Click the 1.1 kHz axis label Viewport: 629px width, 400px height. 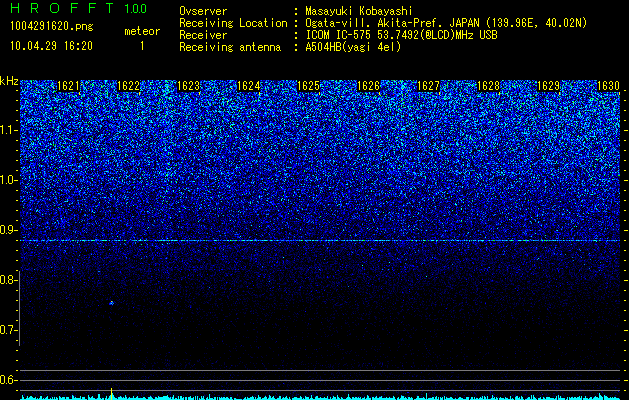[x=7, y=130]
